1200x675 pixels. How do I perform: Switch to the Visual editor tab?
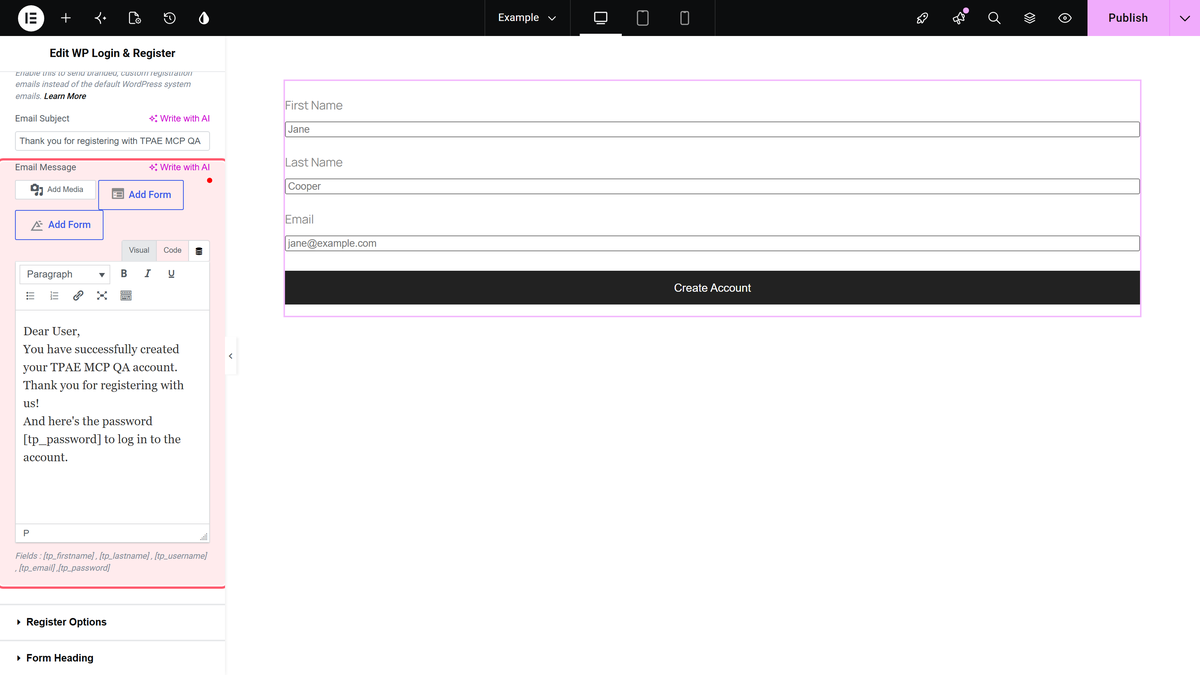(139, 250)
